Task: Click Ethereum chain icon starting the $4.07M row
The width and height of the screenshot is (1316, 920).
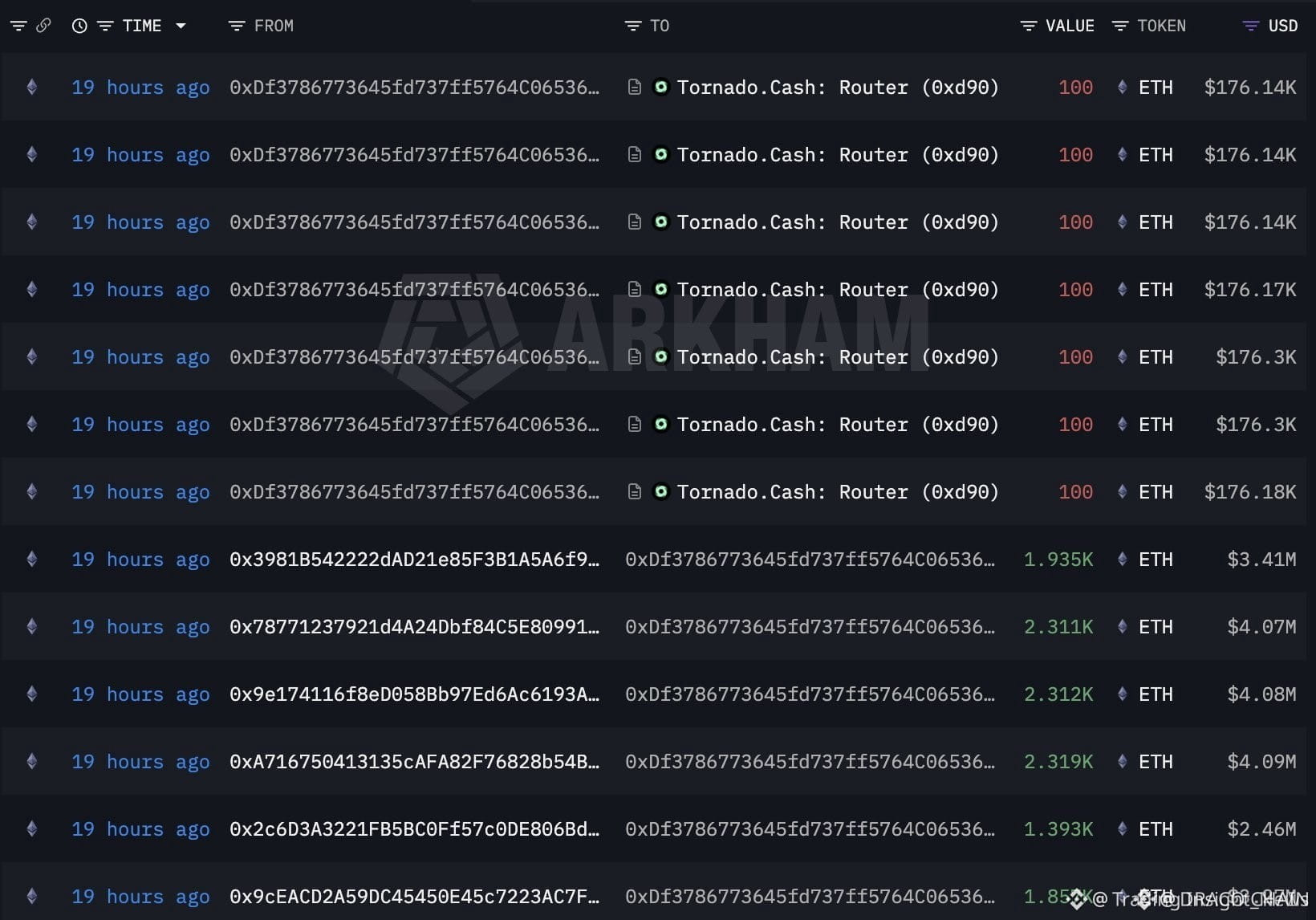Action: pos(32,626)
